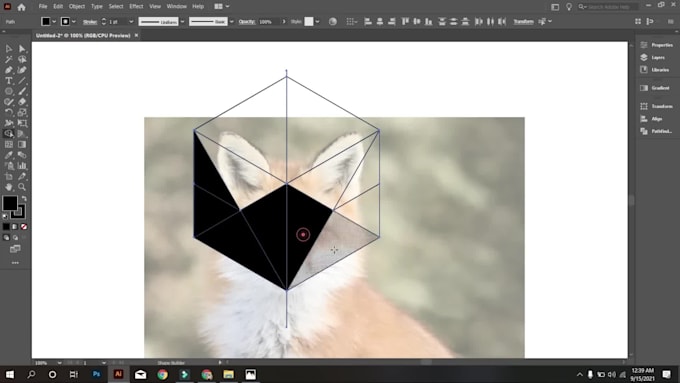This screenshot has height=383, width=680.
Task: Select the Mesh tool
Action: point(9,144)
